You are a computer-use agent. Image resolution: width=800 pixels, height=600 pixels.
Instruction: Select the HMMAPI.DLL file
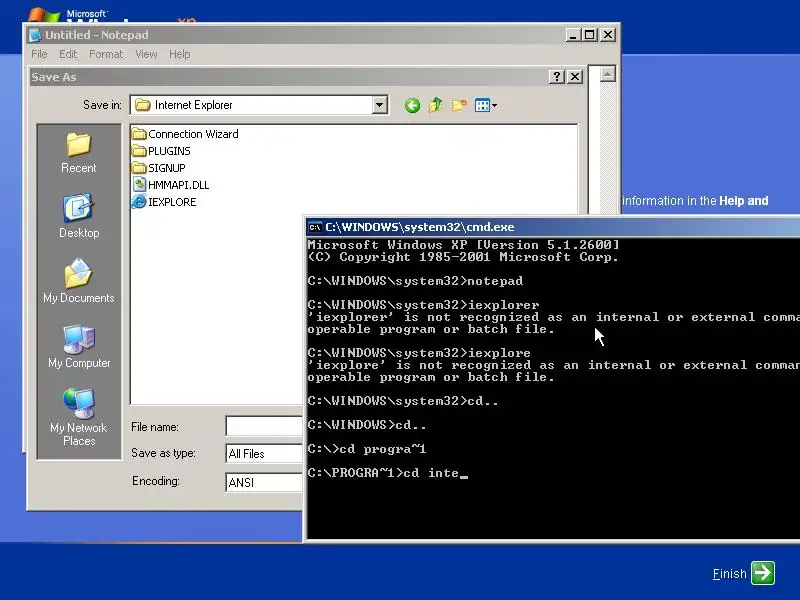[x=171, y=185]
